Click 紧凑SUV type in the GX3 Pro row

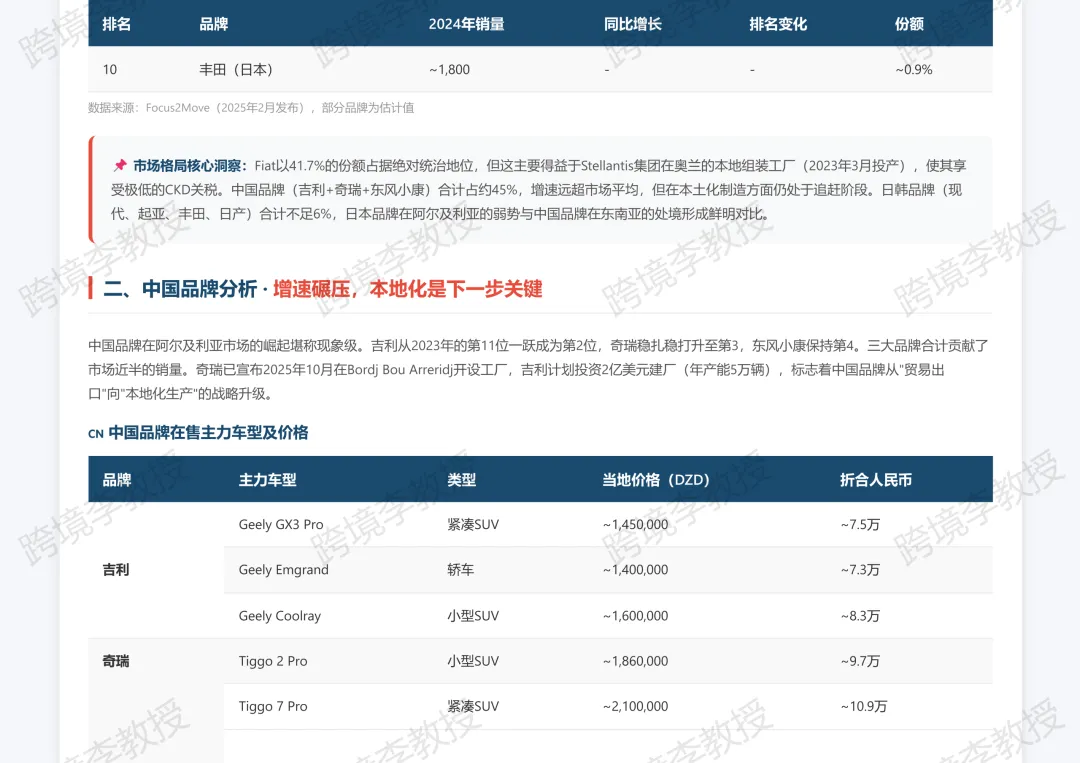click(473, 524)
